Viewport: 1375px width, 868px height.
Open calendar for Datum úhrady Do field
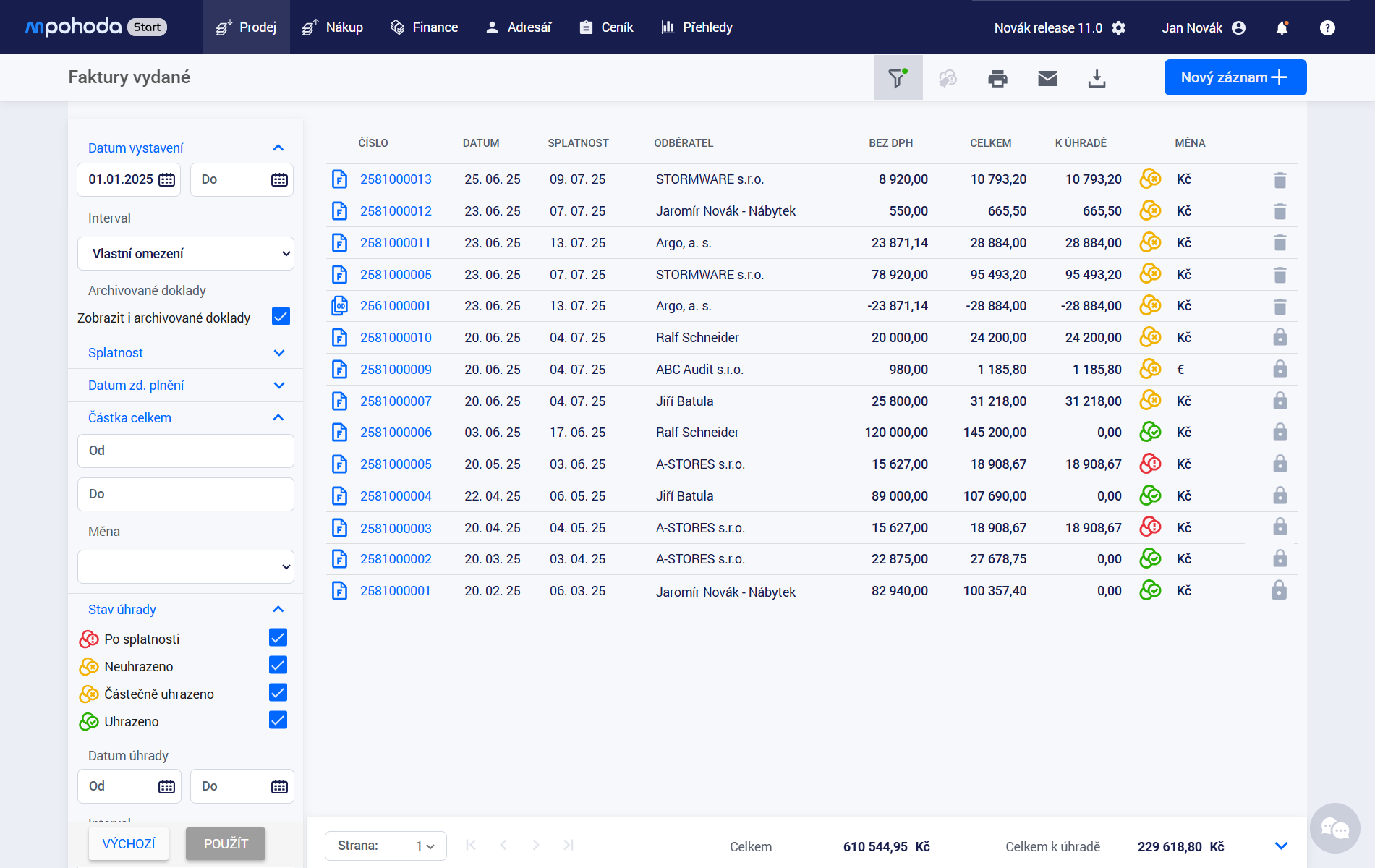coord(279,786)
